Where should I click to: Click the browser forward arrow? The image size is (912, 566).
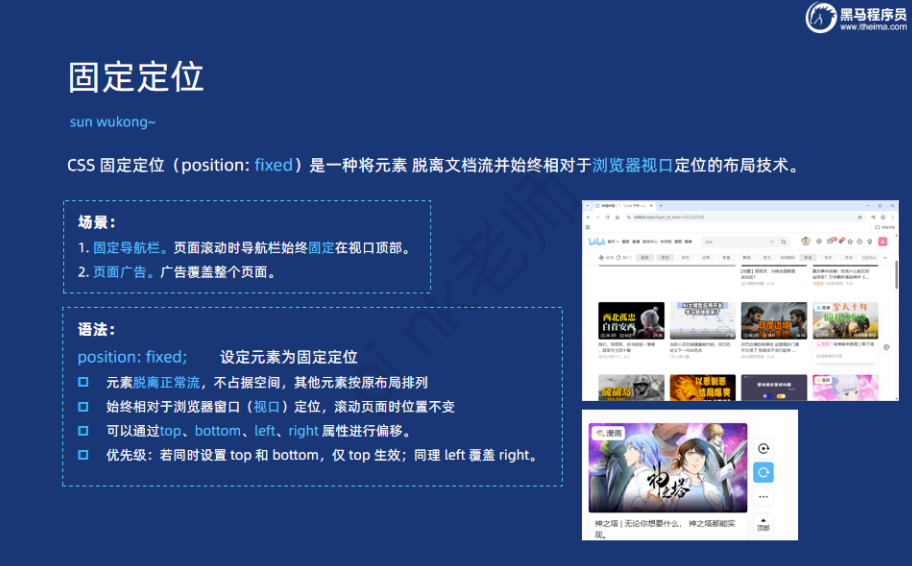coord(598,217)
